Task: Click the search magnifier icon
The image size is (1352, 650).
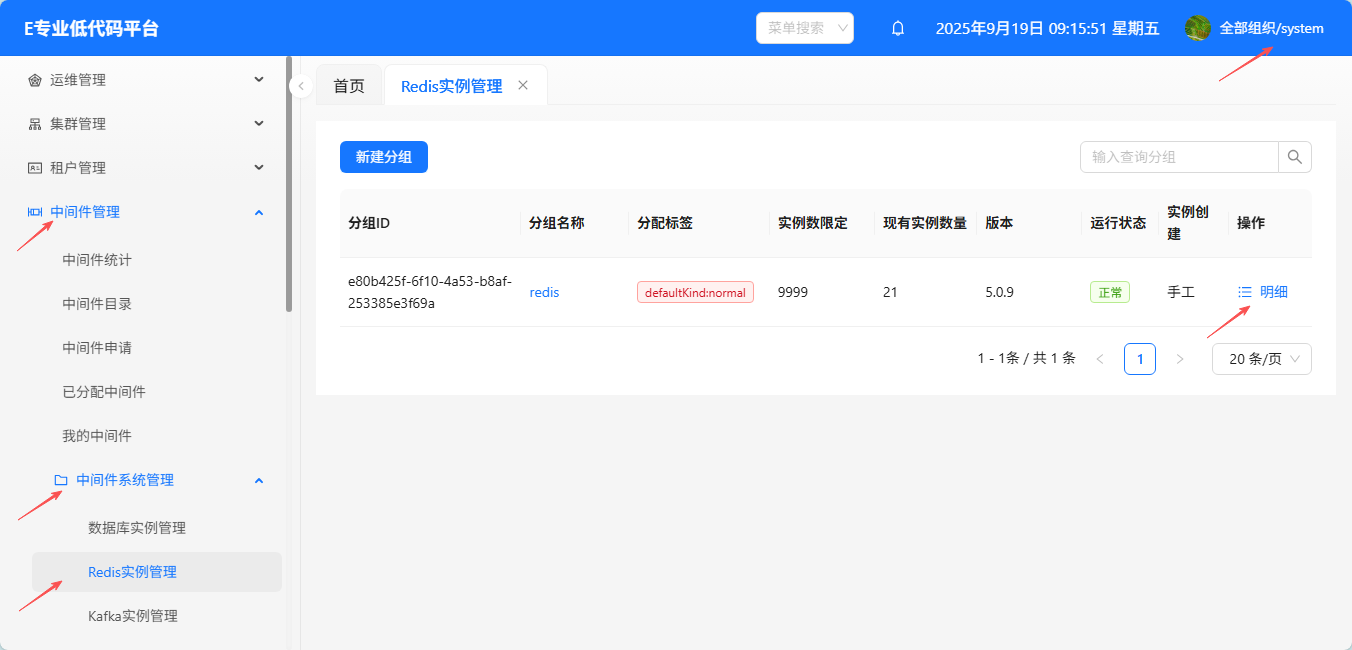Action: pyautogui.click(x=1294, y=157)
